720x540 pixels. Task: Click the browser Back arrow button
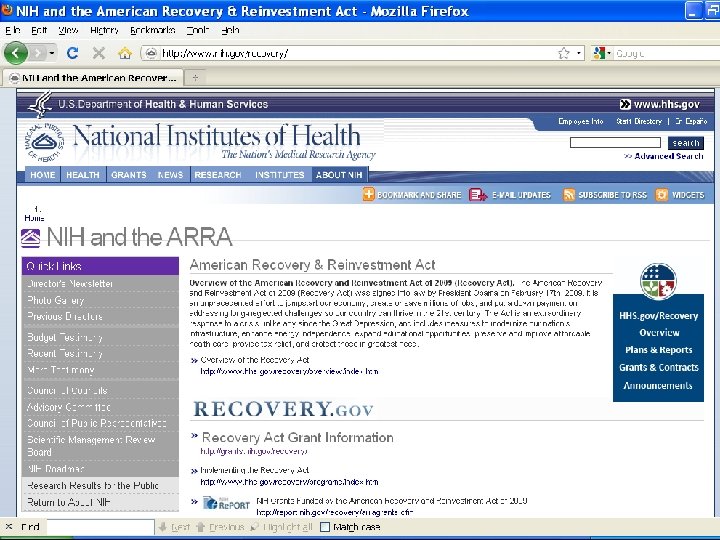point(15,53)
